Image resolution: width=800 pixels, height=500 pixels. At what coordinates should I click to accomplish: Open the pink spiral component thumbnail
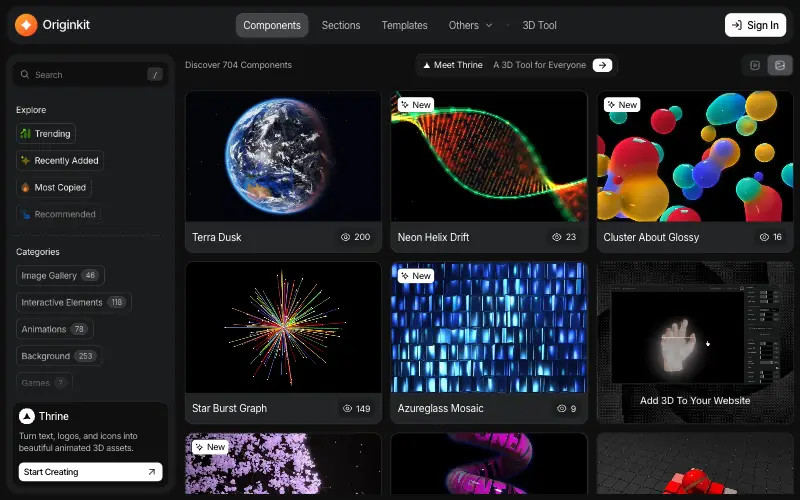(489, 464)
